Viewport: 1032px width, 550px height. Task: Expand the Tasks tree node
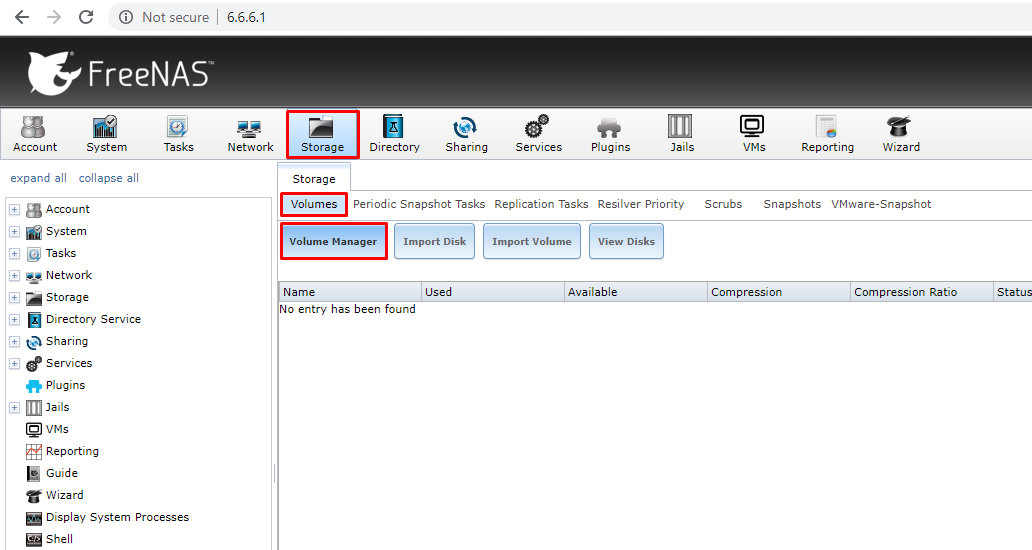coord(14,253)
